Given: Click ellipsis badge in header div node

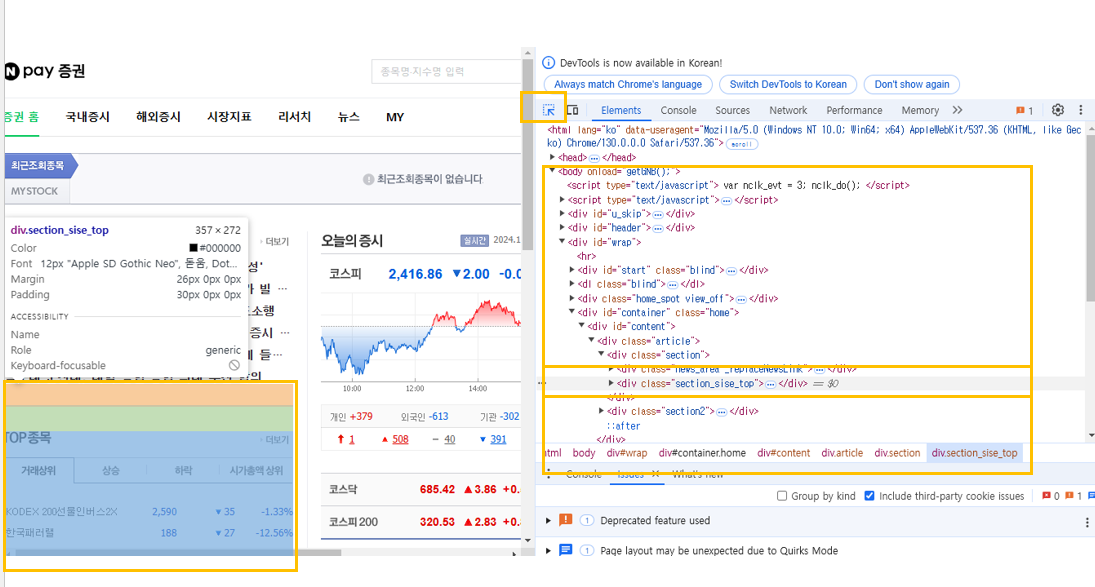Looking at the screenshot, I should pos(658,228).
